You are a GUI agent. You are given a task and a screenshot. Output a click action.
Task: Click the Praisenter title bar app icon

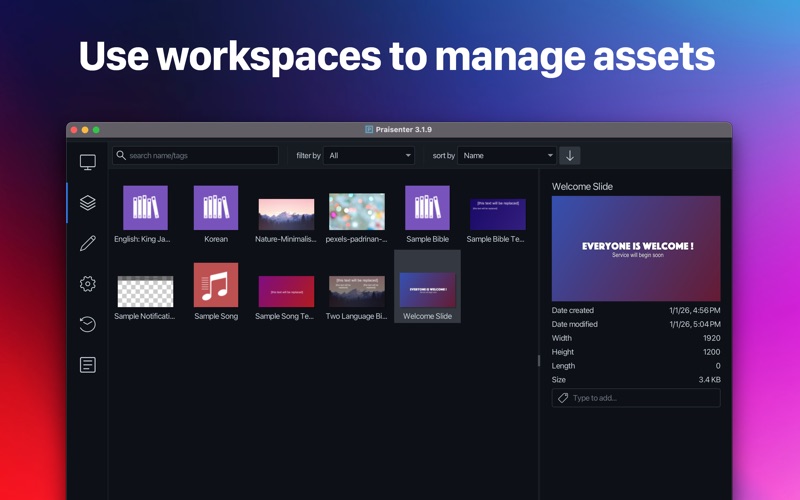click(x=369, y=130)
